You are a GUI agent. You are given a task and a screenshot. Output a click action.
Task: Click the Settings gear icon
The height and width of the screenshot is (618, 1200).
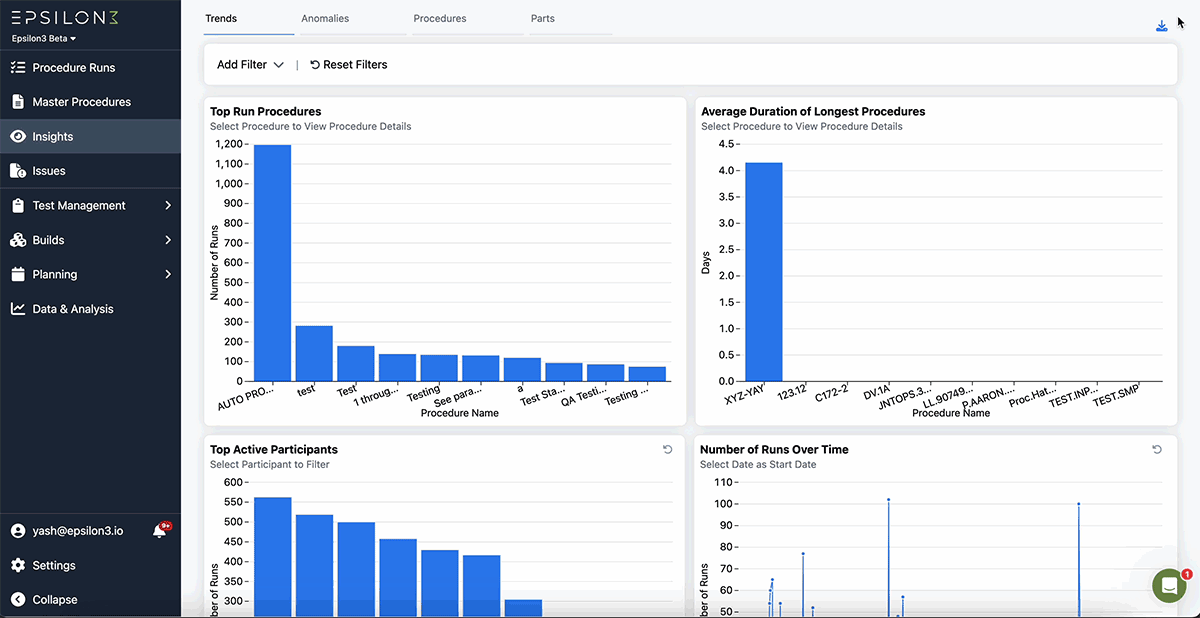[17, 565]
